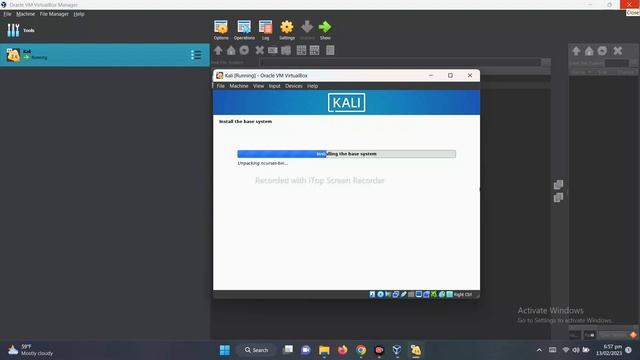The image size is (640, 360).
Task: Open Settings gear in VirtualBox Manager
Action: 287,30
